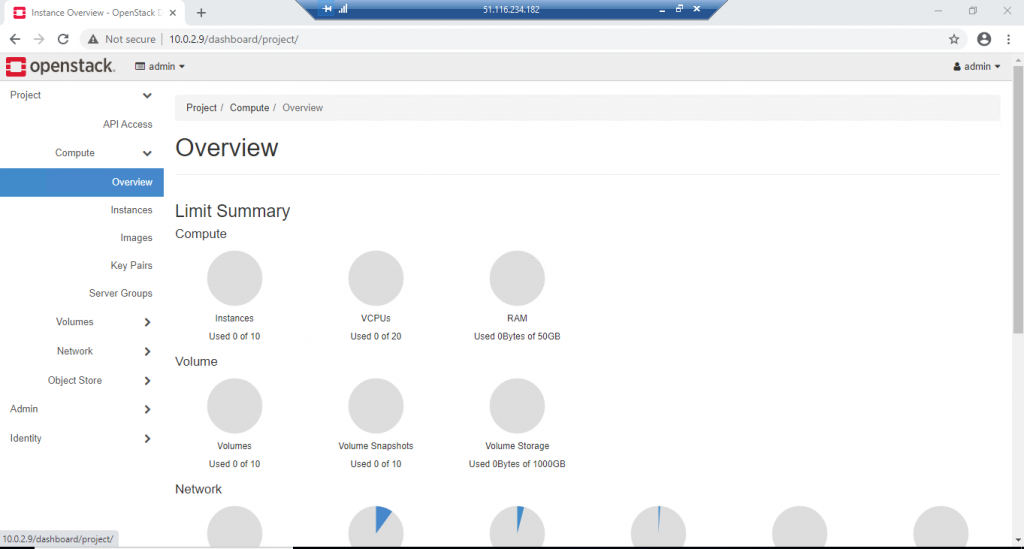
Task: Open the admin user menu
Action: click(x=976, y=67)
